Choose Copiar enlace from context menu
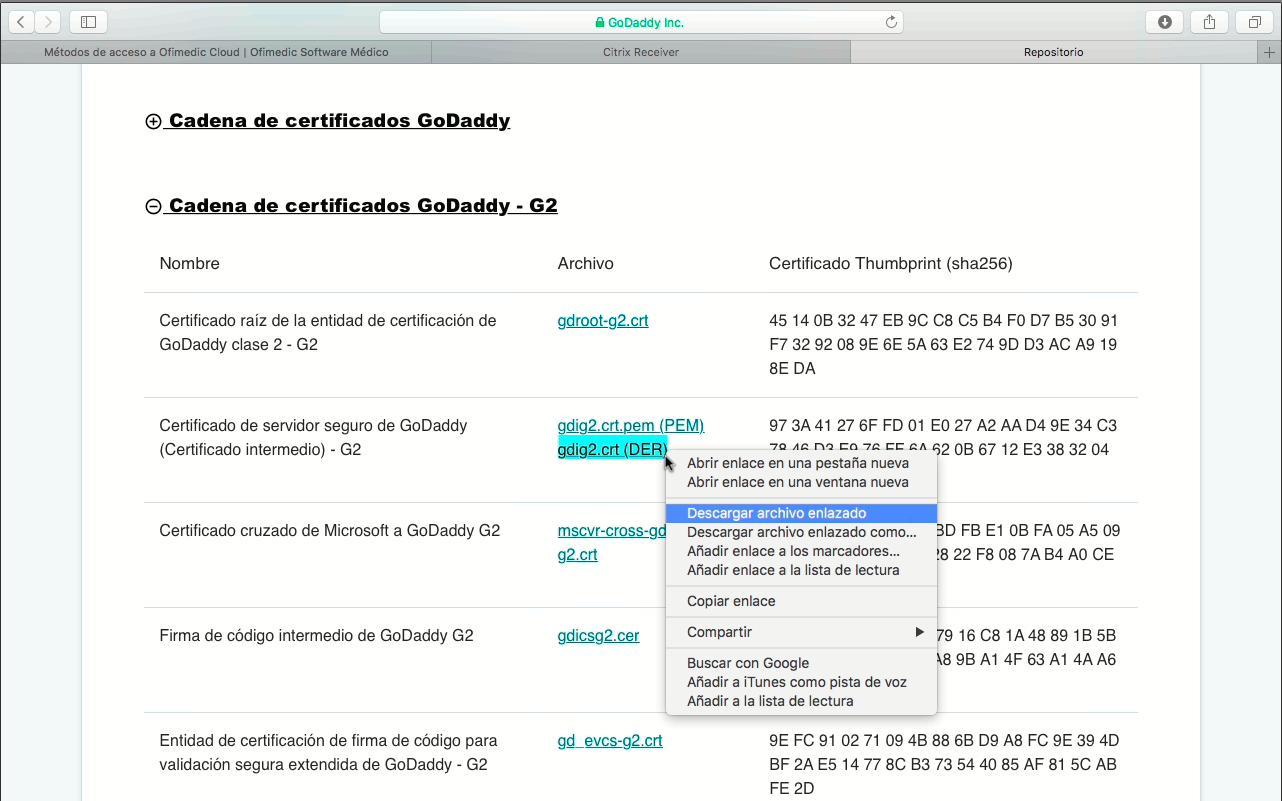 731,601
